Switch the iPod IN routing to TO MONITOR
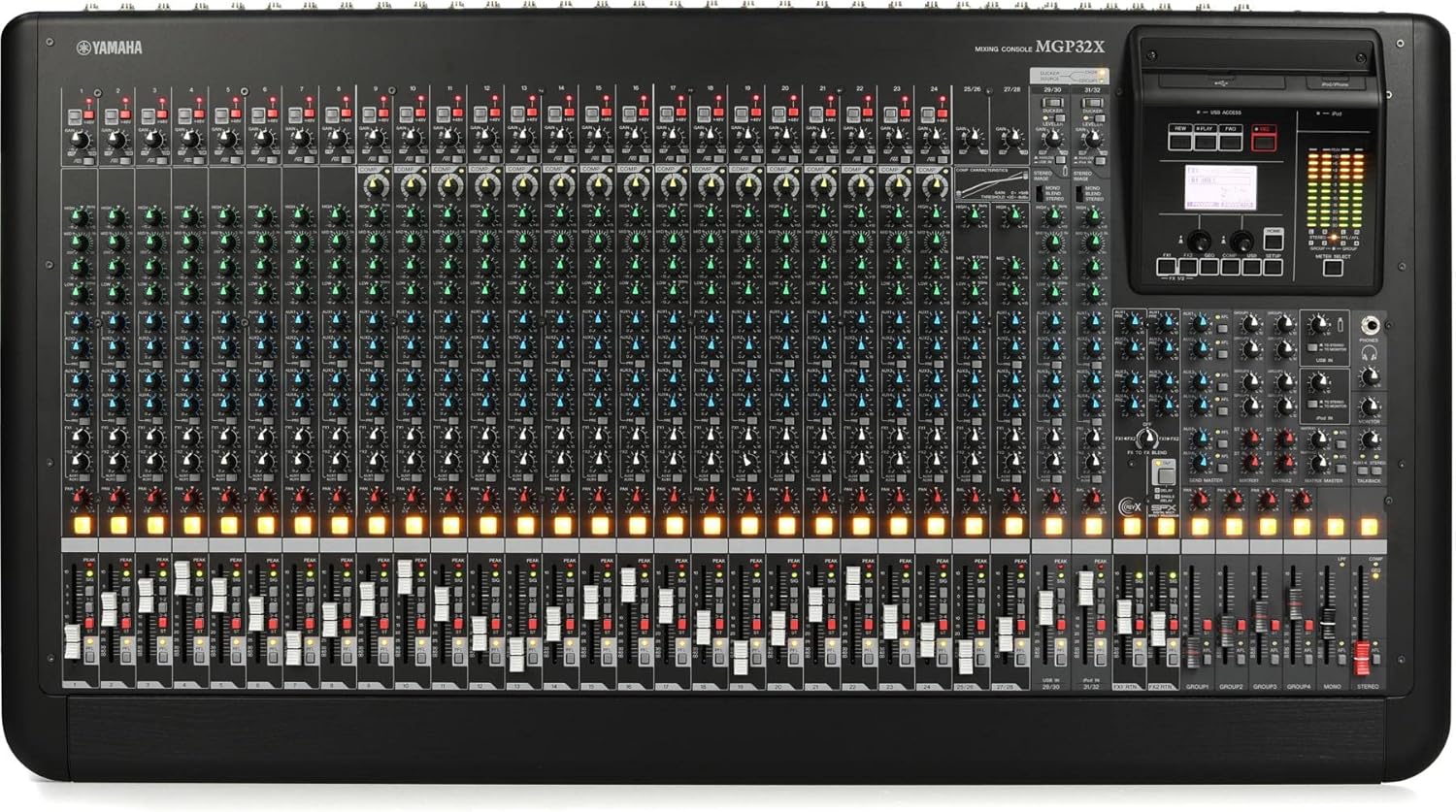1456x812 pixels. pyautogui.click(x=1312, y=404)
